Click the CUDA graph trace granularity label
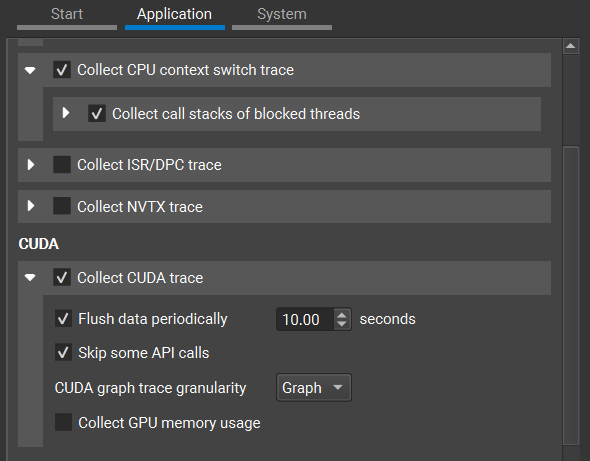The height and width of the screenshot is (461, 590). coord(151,388)
